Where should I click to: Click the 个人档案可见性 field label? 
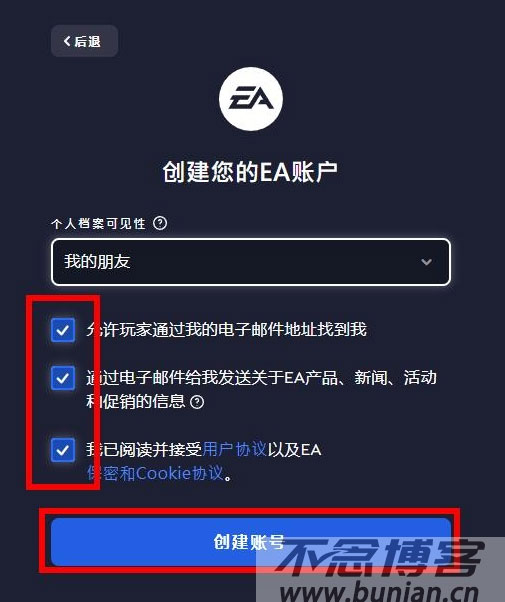(x=98, y=223)
